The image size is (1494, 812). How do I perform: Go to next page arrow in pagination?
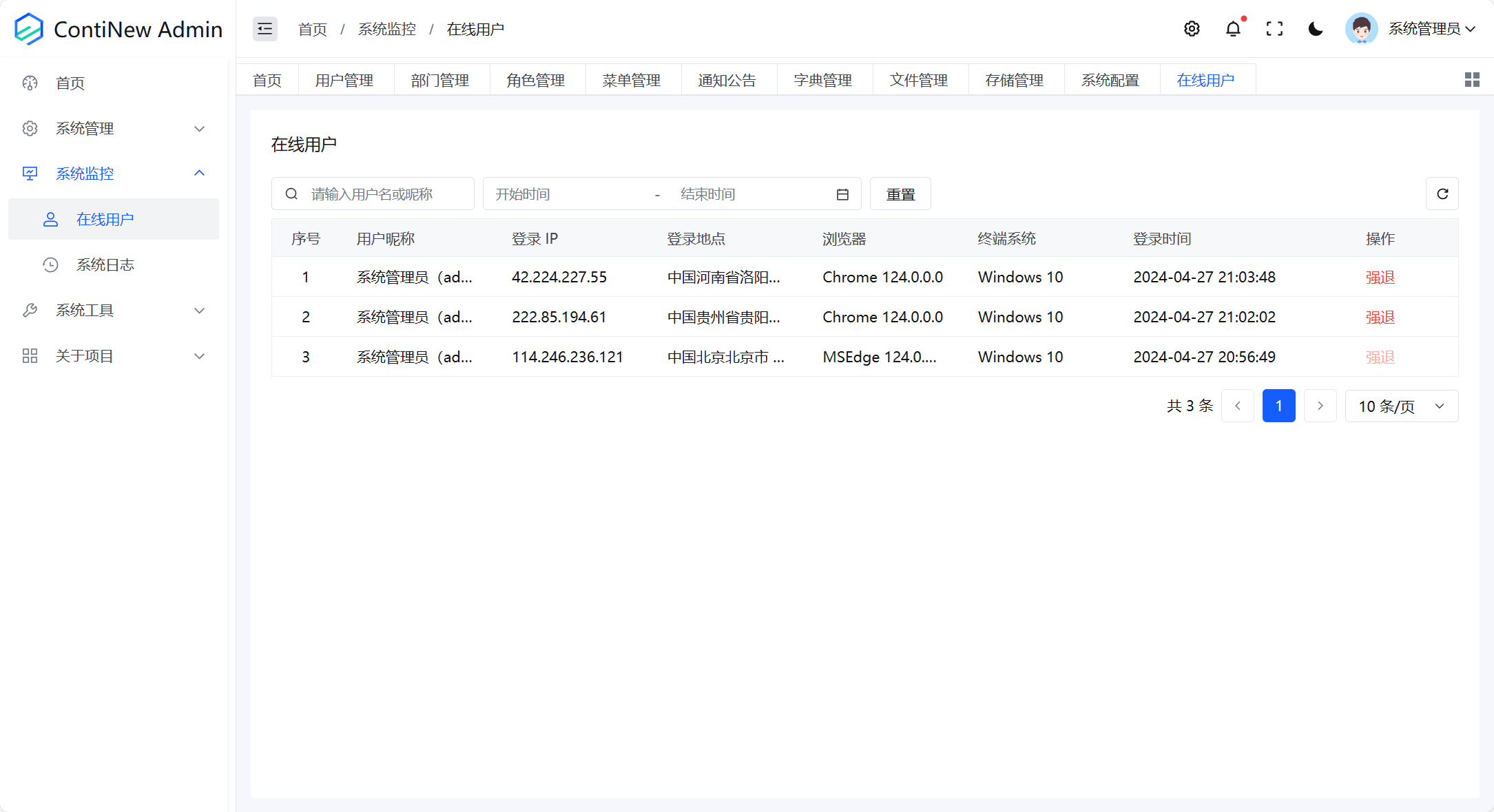pyautogui.click(x=1320, y=406)
